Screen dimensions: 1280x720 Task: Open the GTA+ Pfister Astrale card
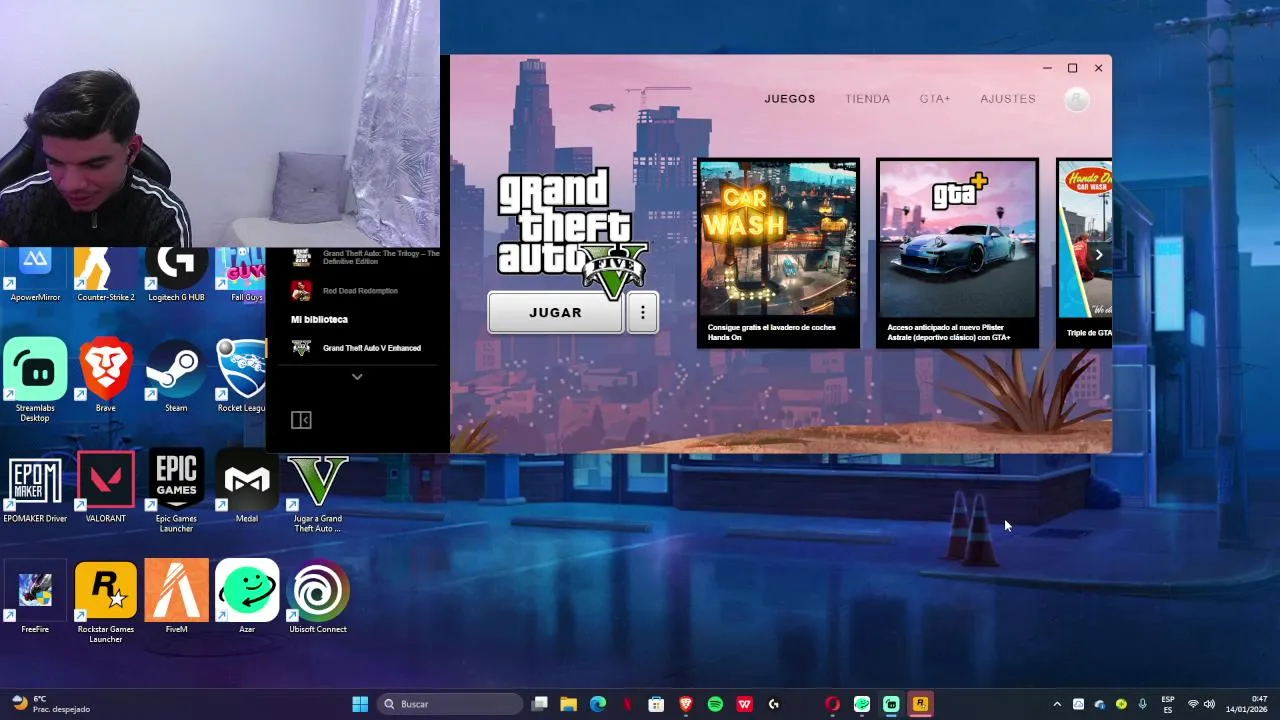[x=957, y=253]
